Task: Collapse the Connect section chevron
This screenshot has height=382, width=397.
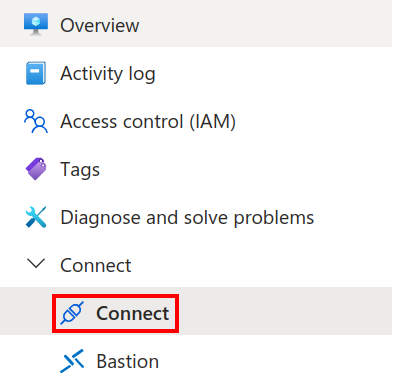Action: coord(36,263)
